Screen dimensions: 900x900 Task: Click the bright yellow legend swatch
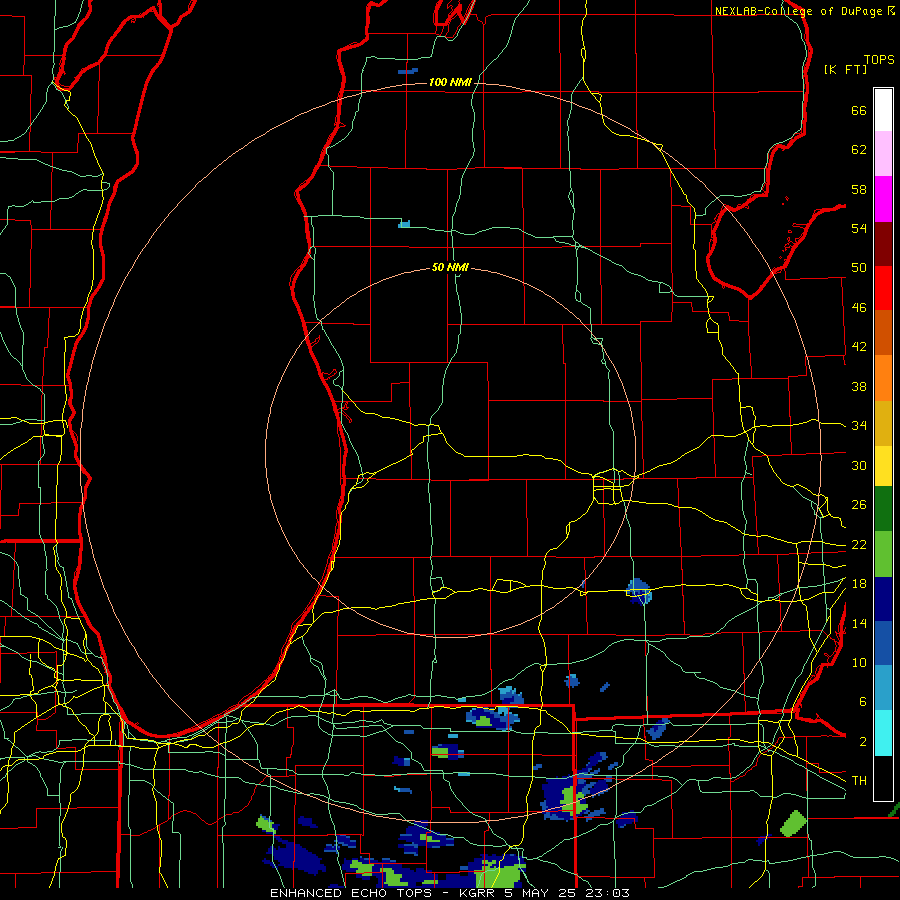pyautogui.click(x=883, y=466)
